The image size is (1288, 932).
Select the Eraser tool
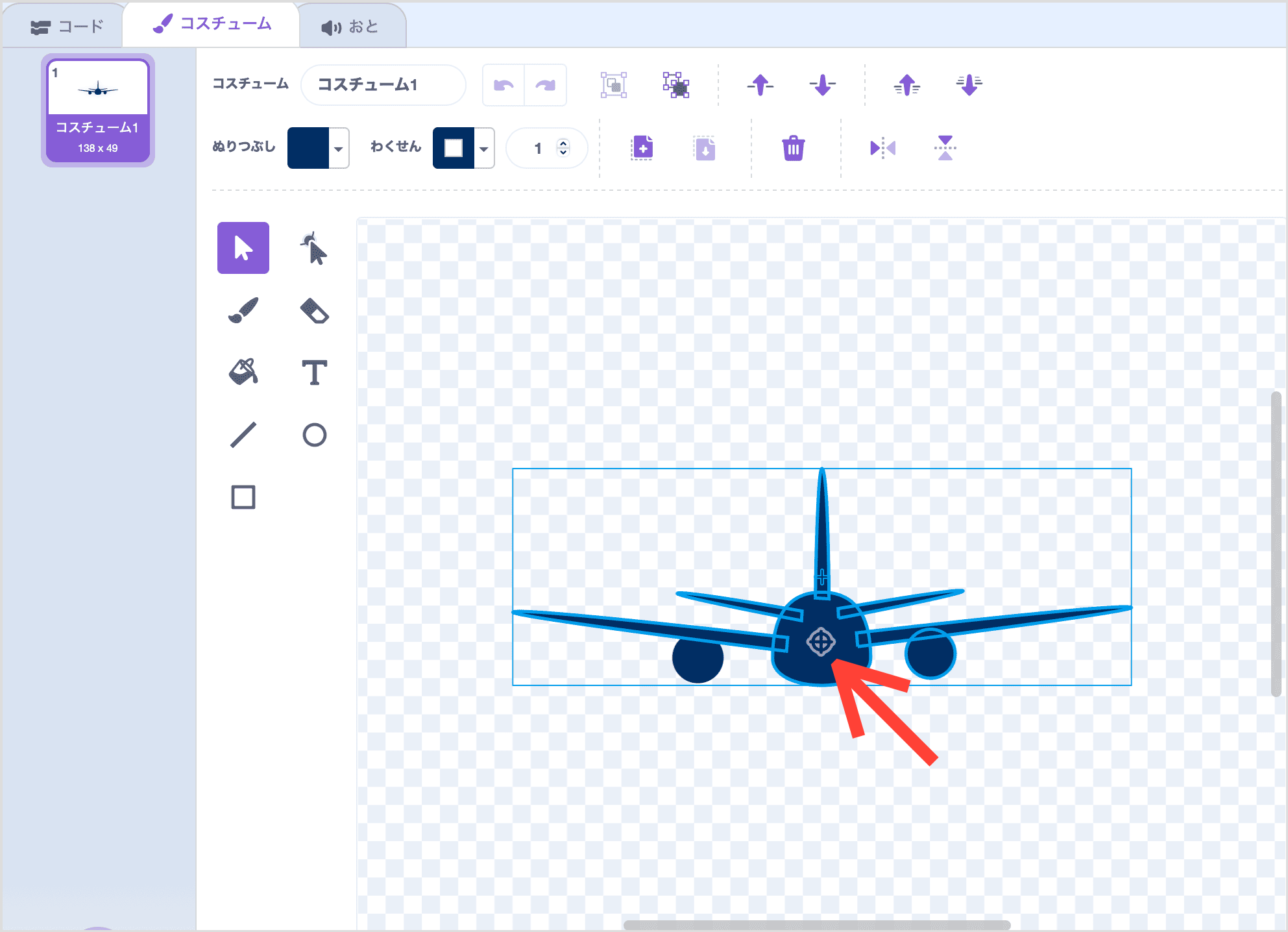(314, 311)
